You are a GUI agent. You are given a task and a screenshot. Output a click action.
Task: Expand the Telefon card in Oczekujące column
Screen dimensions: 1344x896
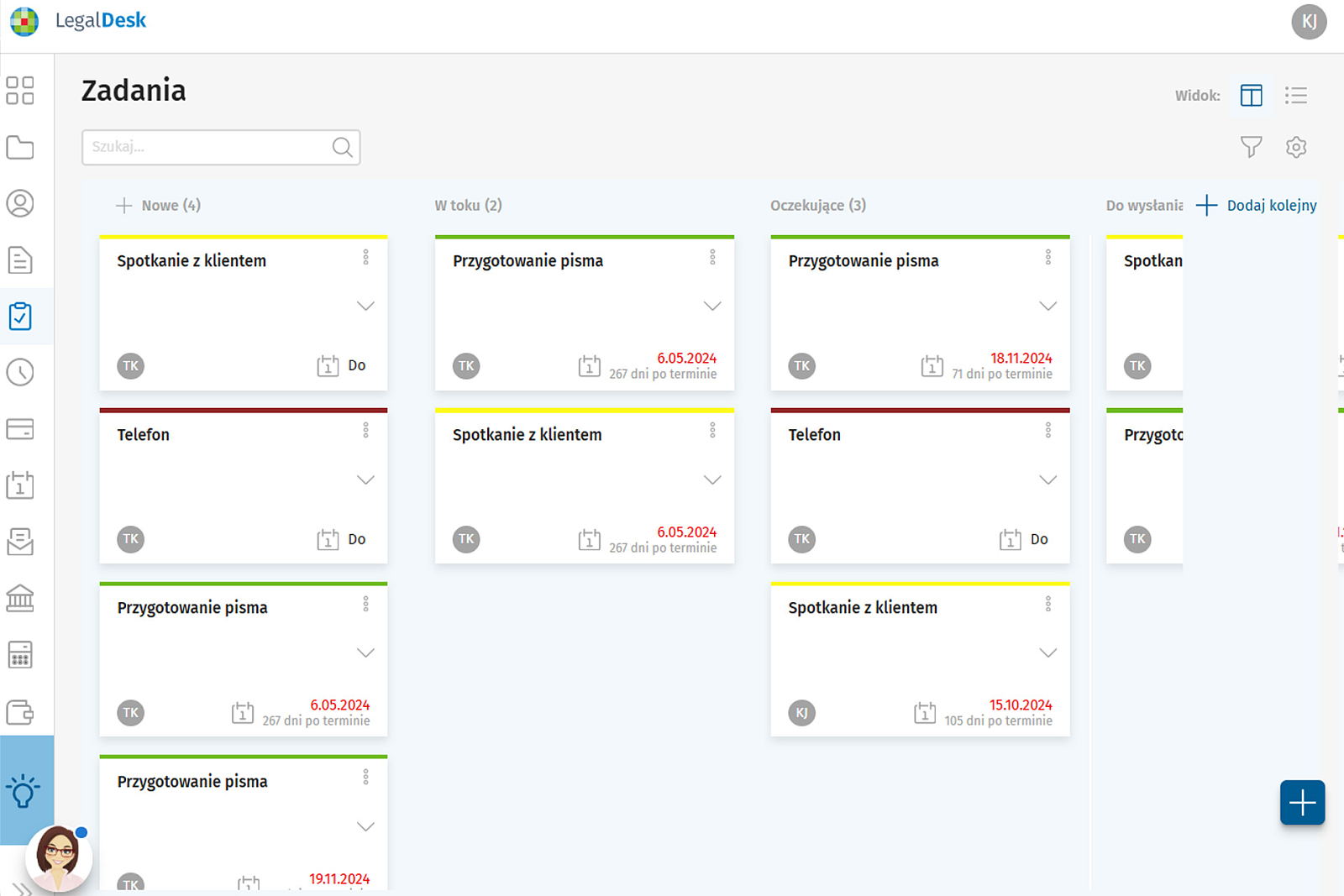[1047, 480]
